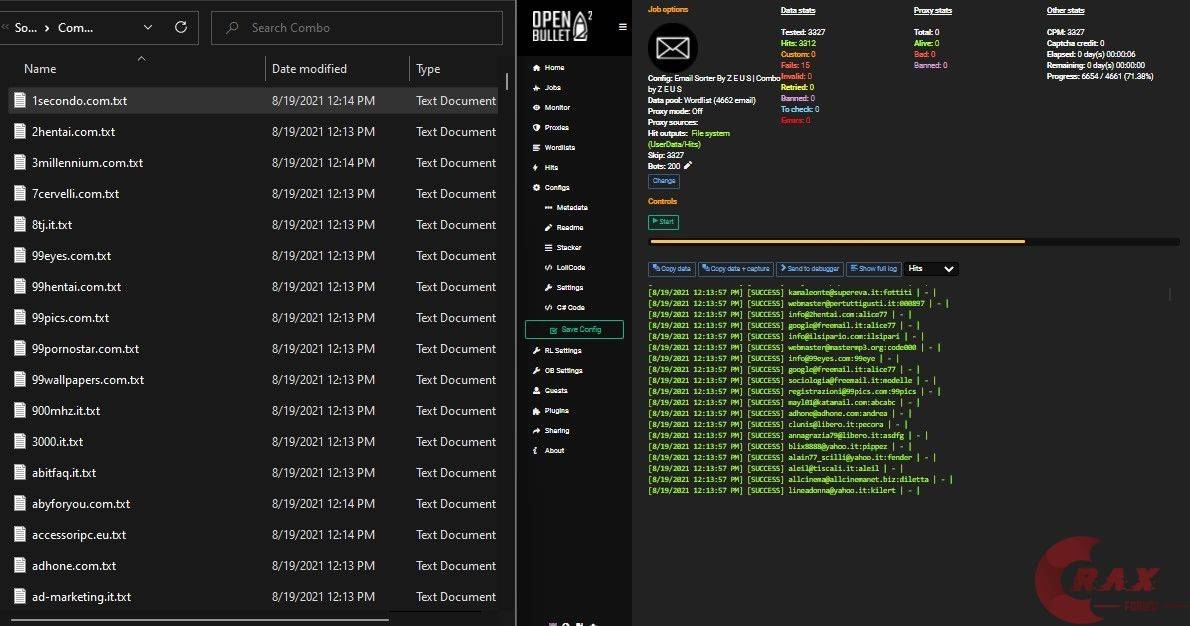This screenshot has width=1190, height=626.
Task: Select file adhone.com.txt
Action: pos(253,566)
